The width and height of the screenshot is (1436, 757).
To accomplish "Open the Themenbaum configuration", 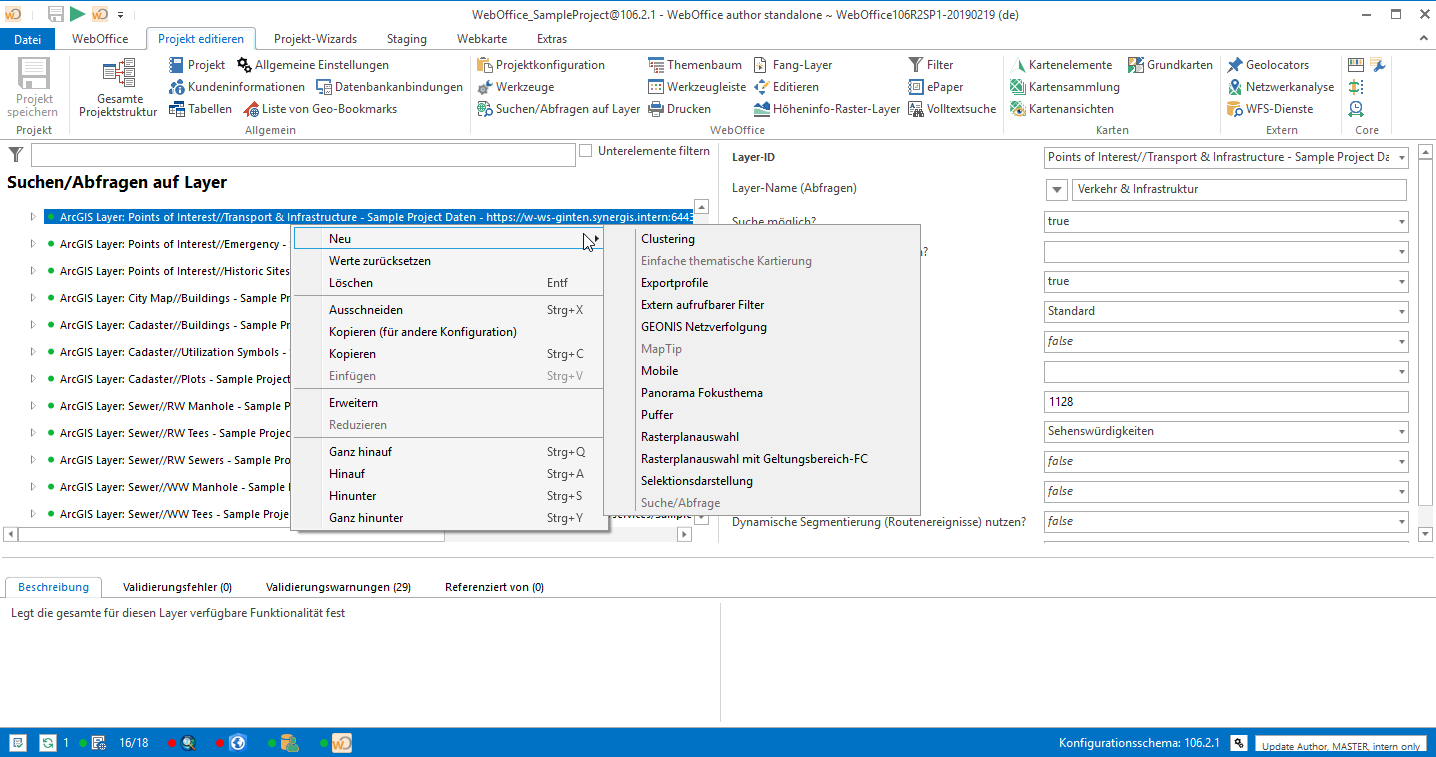I will click(x=695, y=64).
